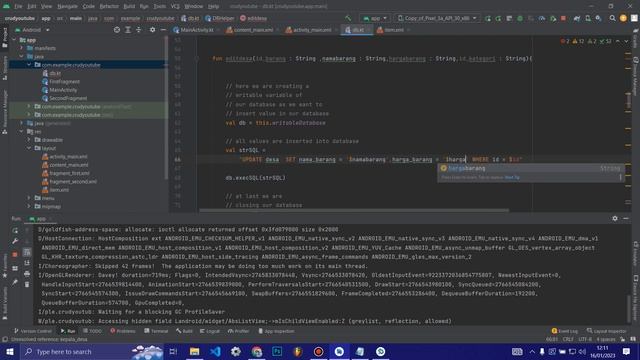
Task: Click Type here to search box
Action: point(92,351)
